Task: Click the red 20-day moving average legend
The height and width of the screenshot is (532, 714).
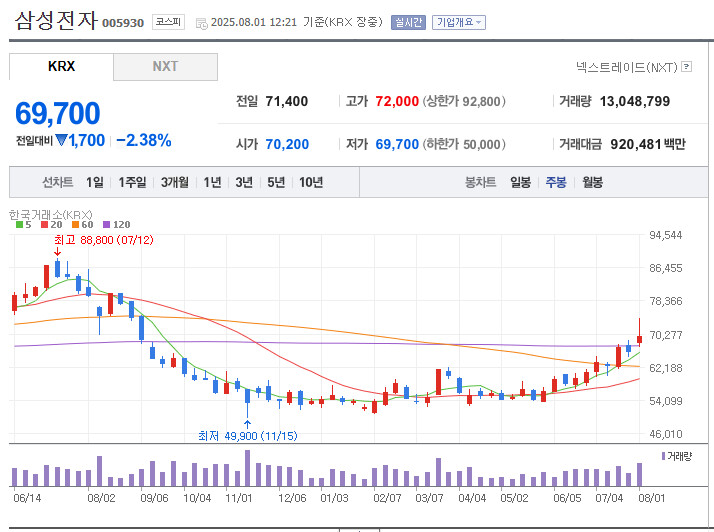Action: [x=49, y=225]
